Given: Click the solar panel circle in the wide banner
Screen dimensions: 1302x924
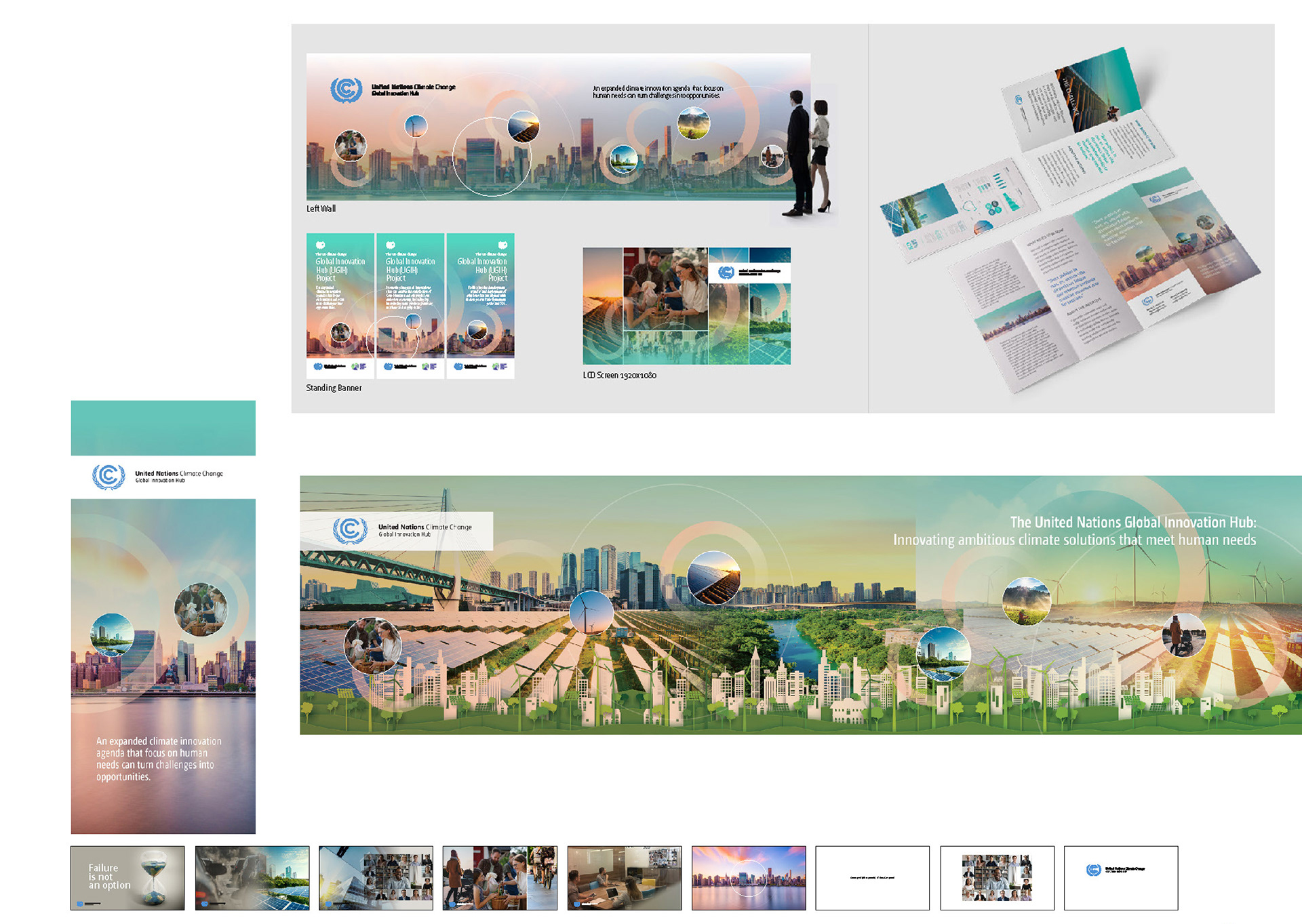Looking at the screenshot, I should click(x=713, y=577).
